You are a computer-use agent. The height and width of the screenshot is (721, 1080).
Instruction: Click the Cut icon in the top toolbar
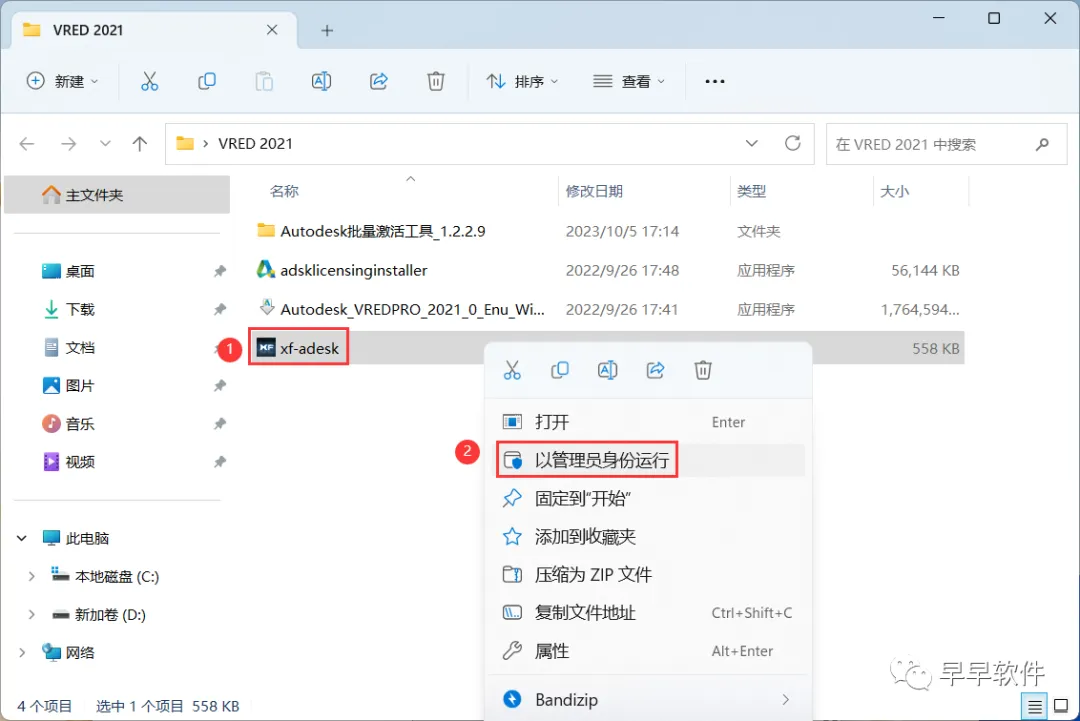coord(149,81)
